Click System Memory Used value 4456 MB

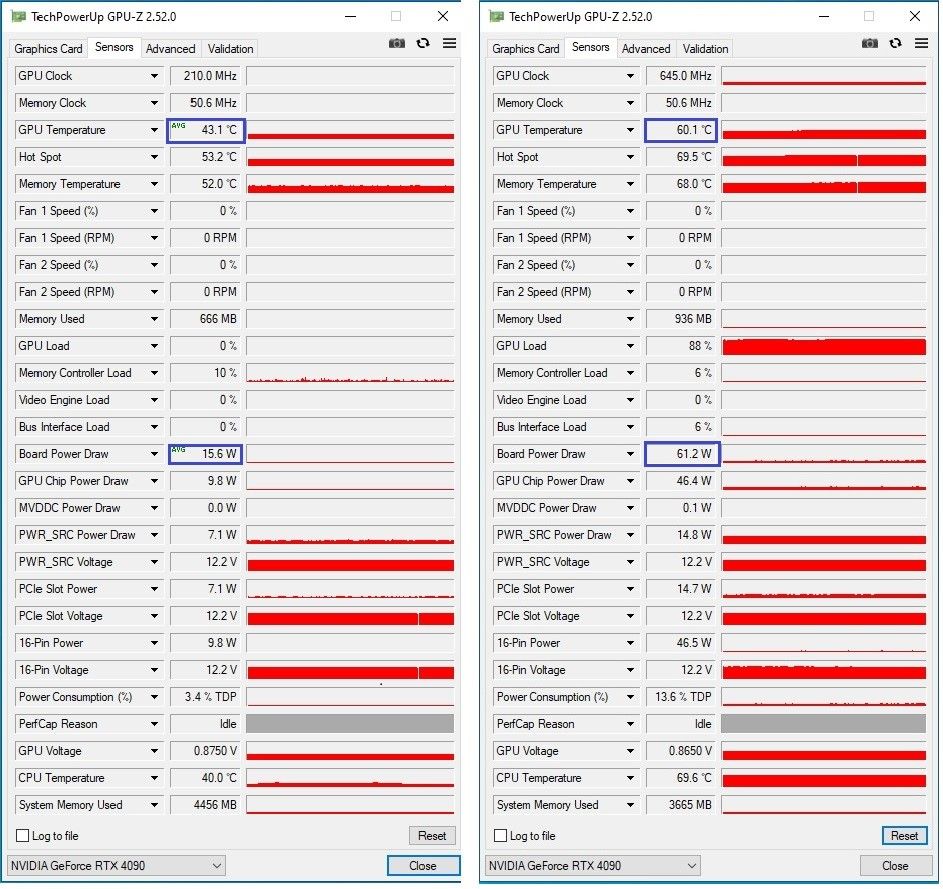coord(206,805)
